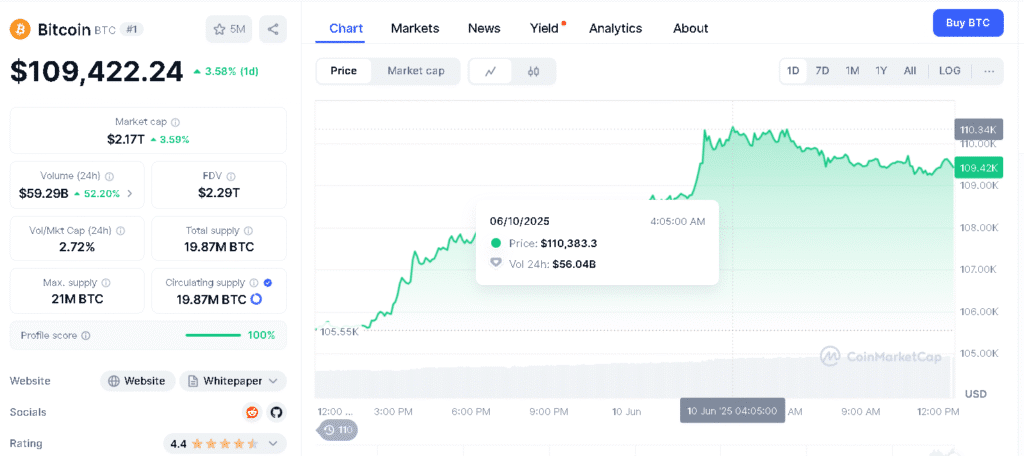
Task: Open the Reddit social link icon
Action: tap(252, 412)
